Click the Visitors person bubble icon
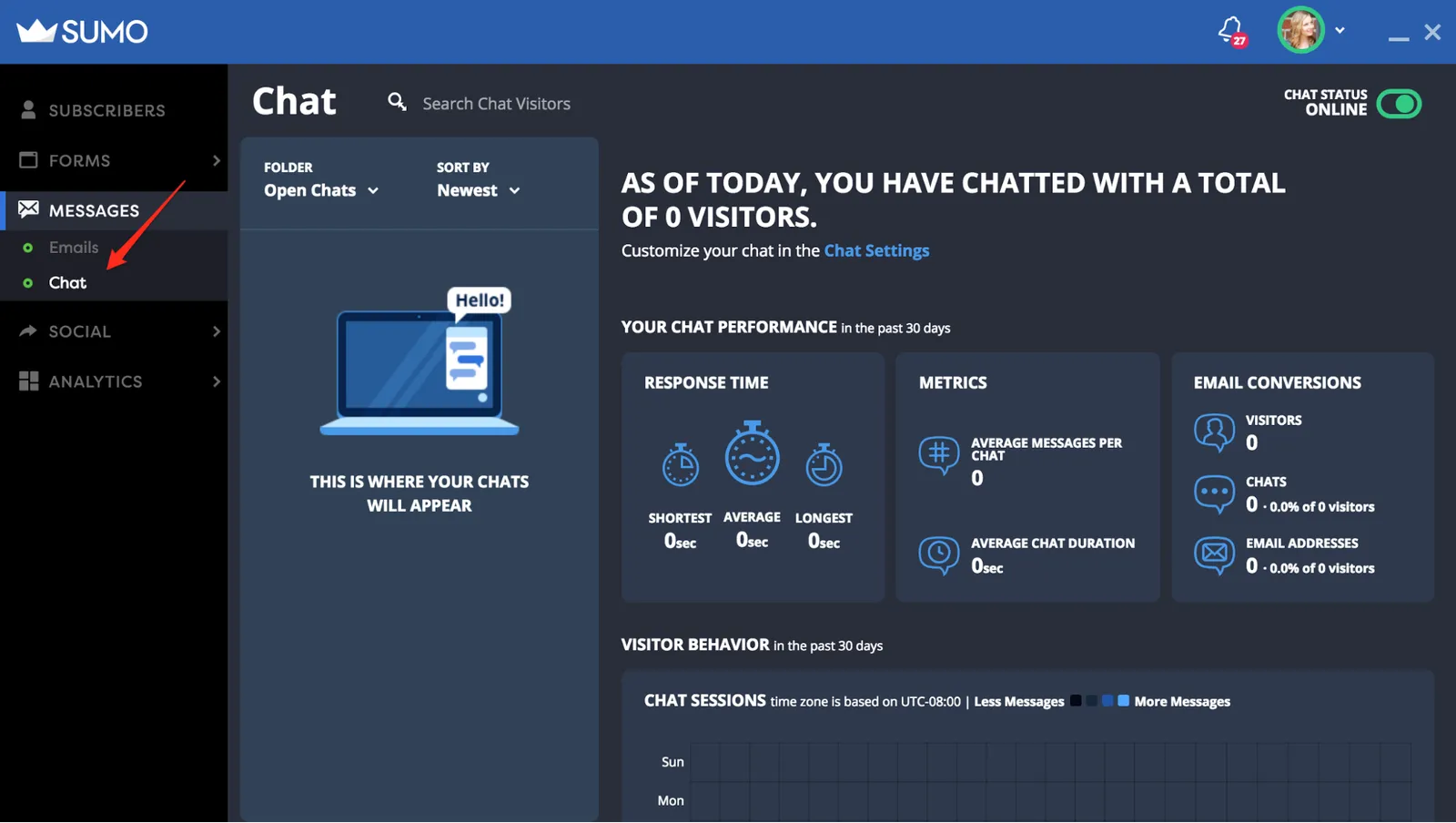This screenshot has height=823, width=1456. click(1214, 432)
